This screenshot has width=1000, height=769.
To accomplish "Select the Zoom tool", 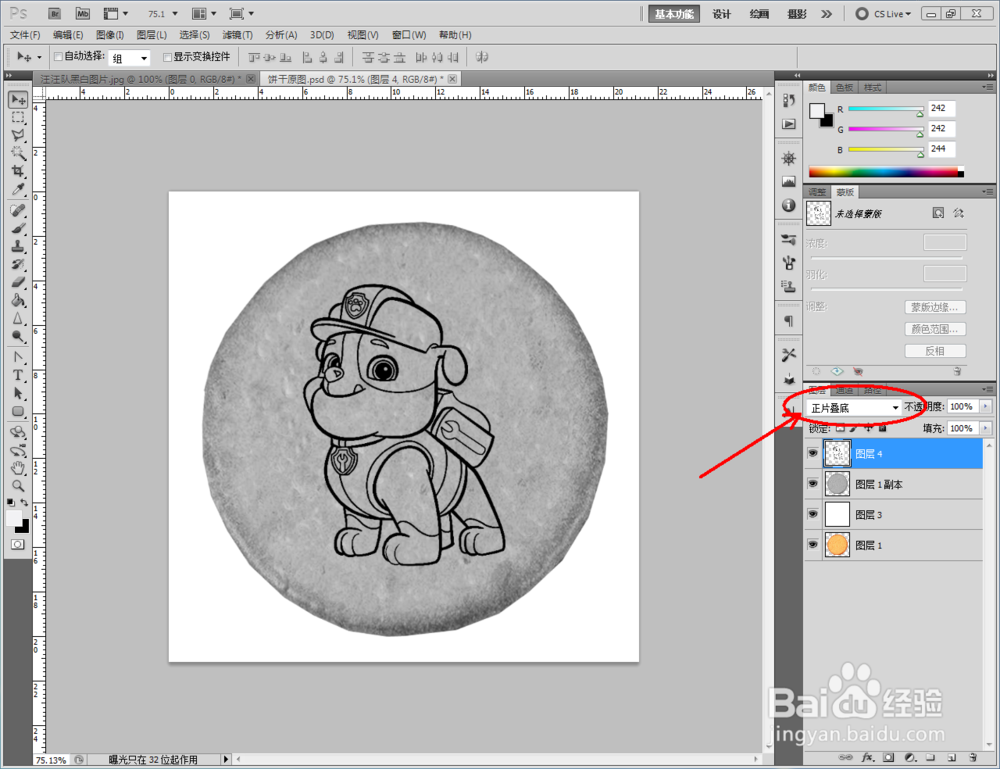I will click(18, 486).
